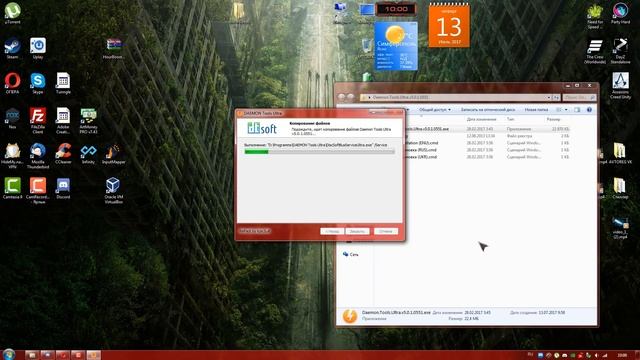640x360 pixels.
Task: Click the Explorer search input field
Action: 579,97
